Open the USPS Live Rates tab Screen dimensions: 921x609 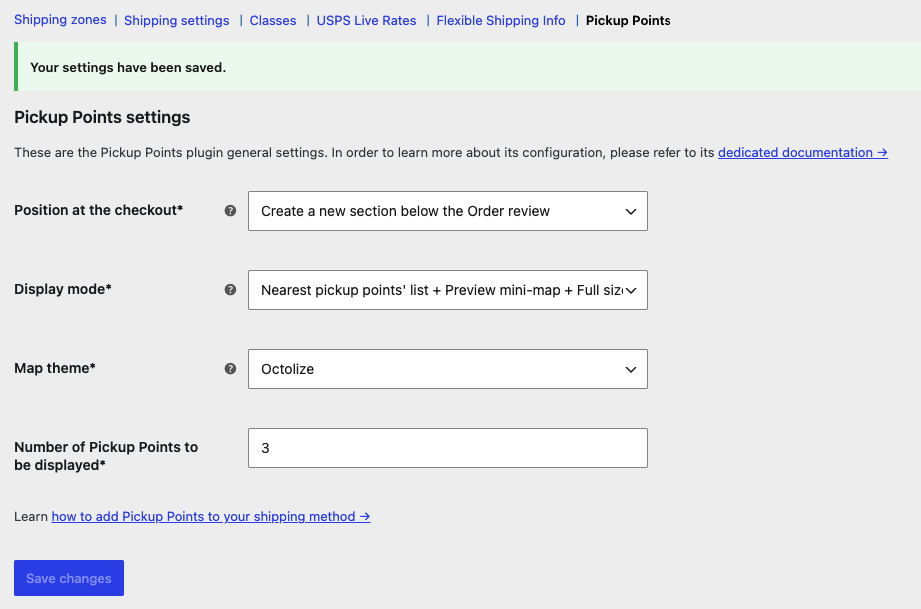(x=367, y=21)
